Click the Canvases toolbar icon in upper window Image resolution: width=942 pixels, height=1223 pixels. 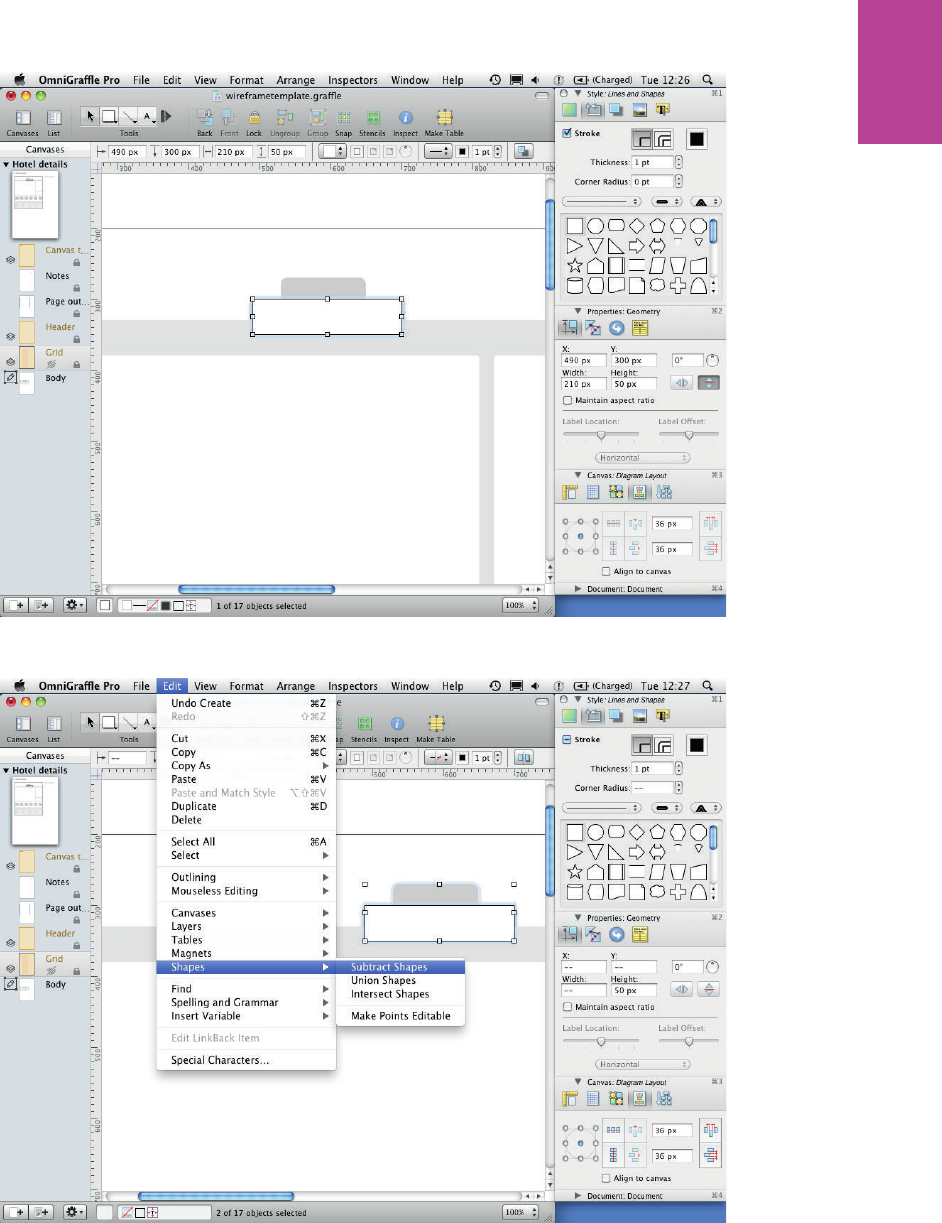click(x=22, y=117)
